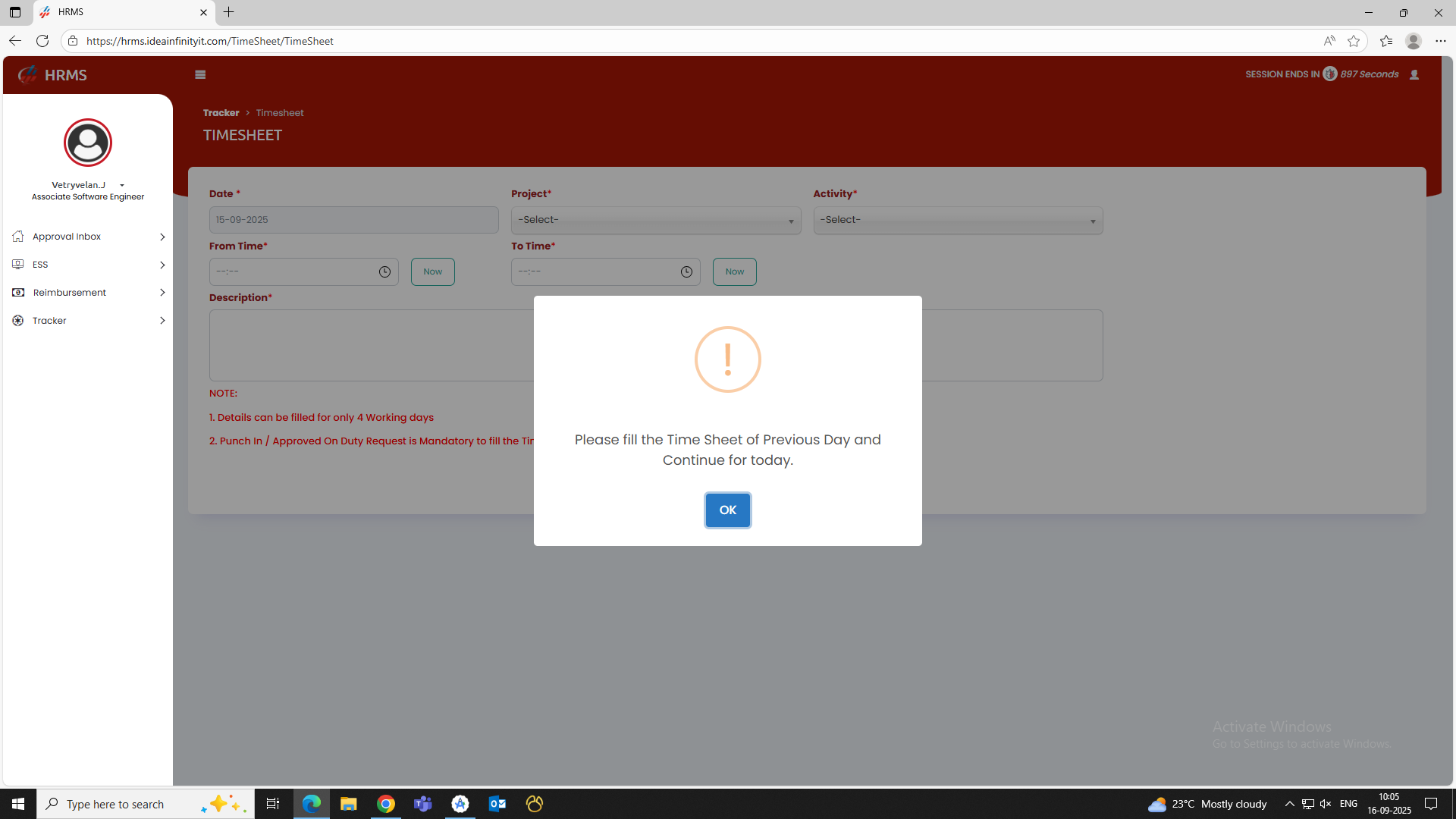The image size is (1456, 819).
Task: Expand the Vetryvelan.J user name dropdown arrow
Action: coord(121,185)
